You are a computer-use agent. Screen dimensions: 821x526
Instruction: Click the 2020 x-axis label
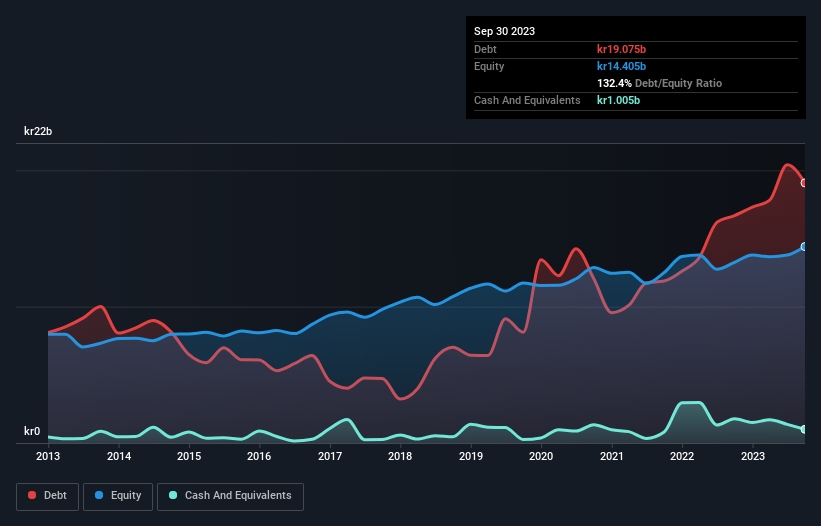(x=541, y=456)
